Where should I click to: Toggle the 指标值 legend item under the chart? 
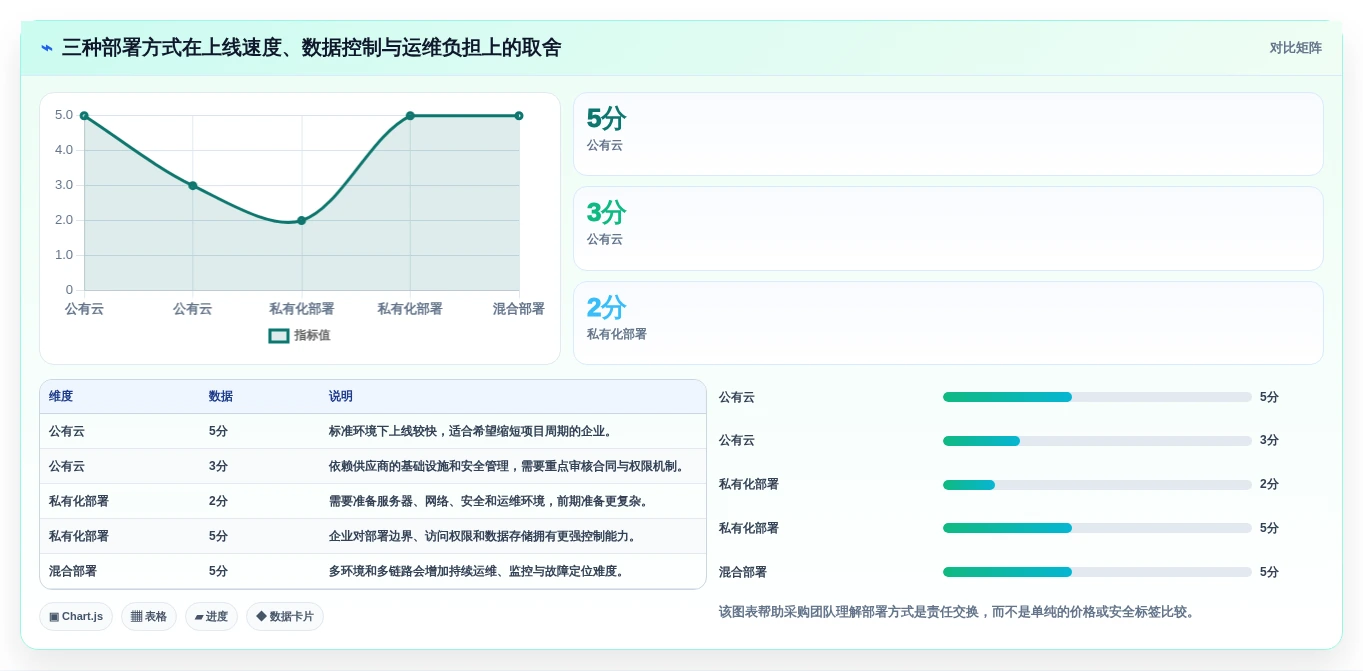[x=299, y=335]
